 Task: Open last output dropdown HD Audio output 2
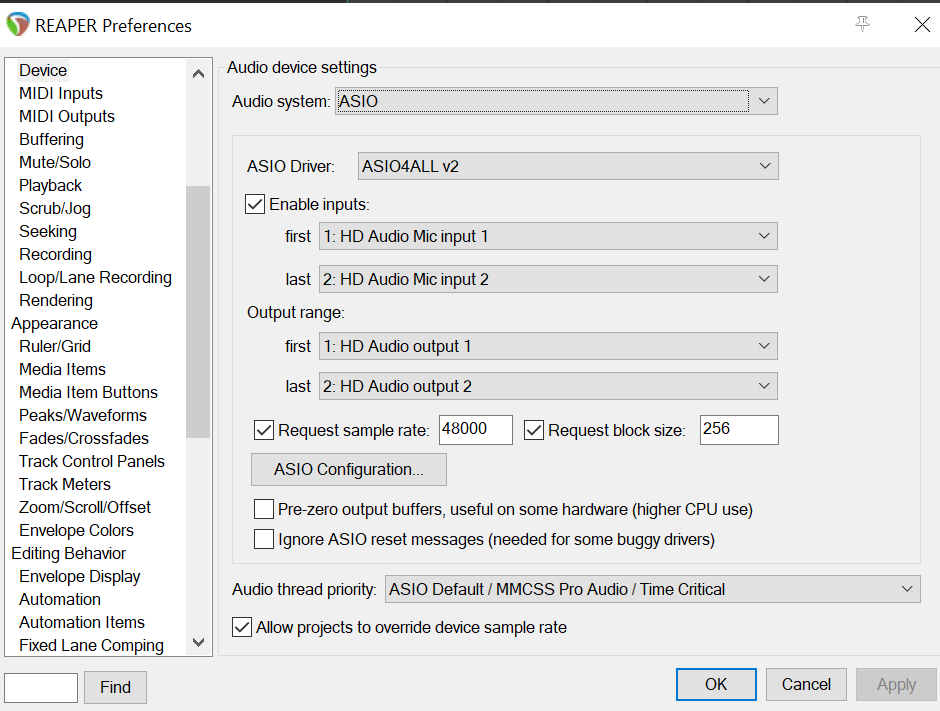pos(548,387)
